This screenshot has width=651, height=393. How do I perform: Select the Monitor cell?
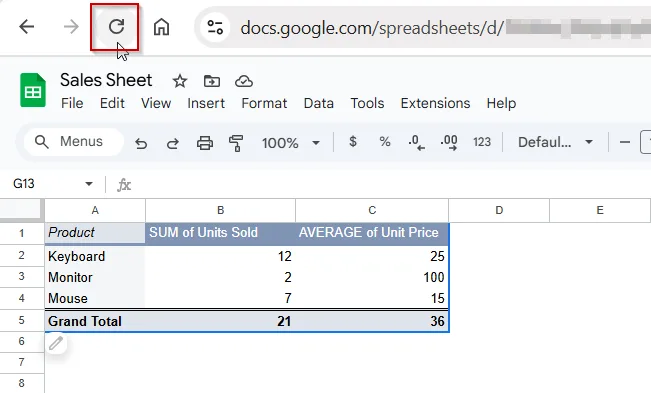95,277
